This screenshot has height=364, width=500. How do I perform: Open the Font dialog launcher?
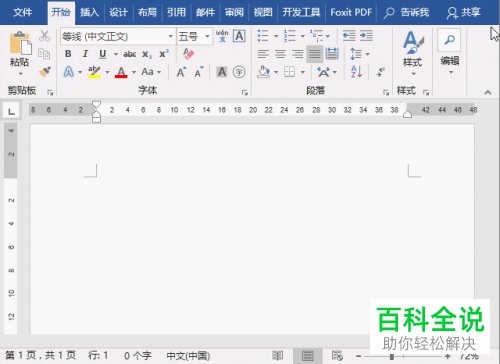point(245,92)
